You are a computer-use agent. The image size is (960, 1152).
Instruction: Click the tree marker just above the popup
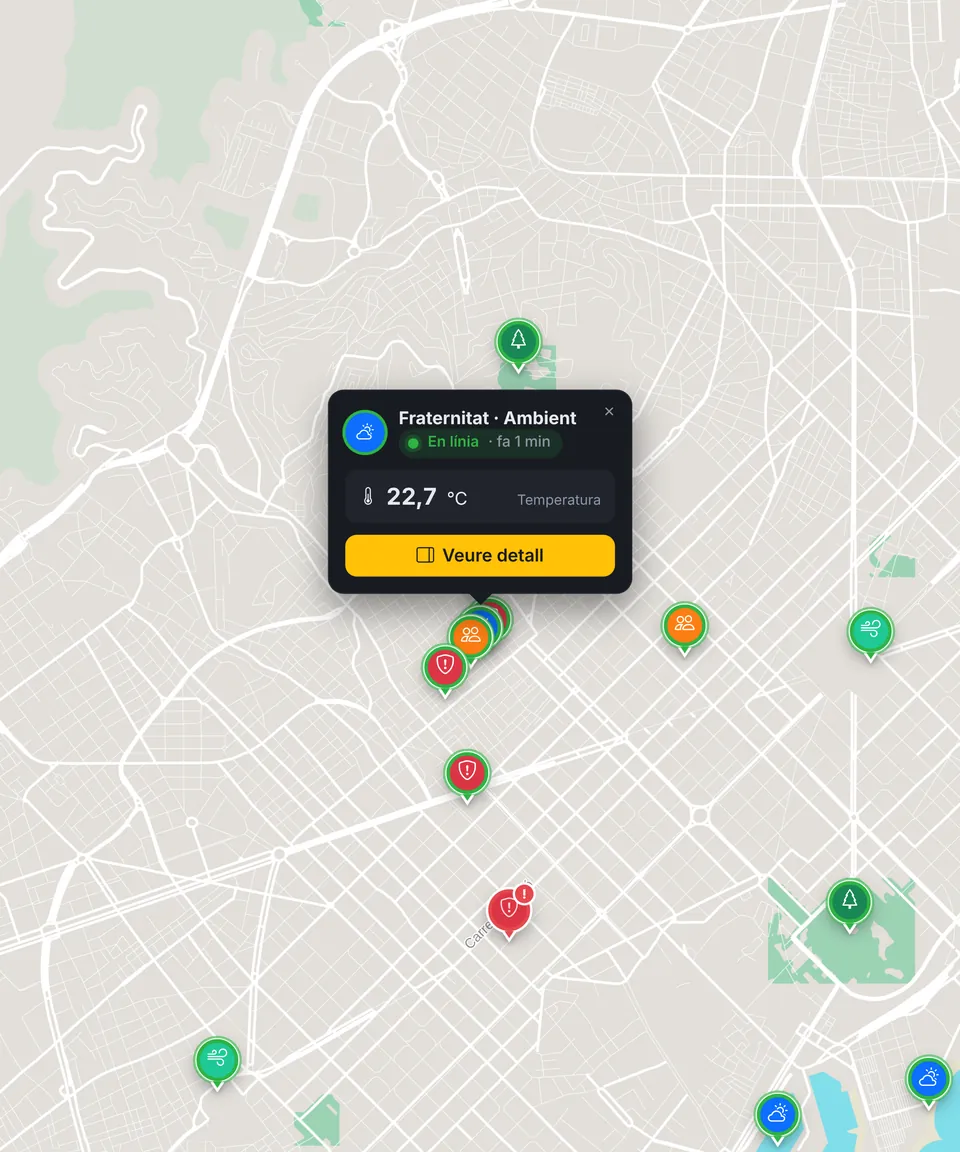[518, 342]
